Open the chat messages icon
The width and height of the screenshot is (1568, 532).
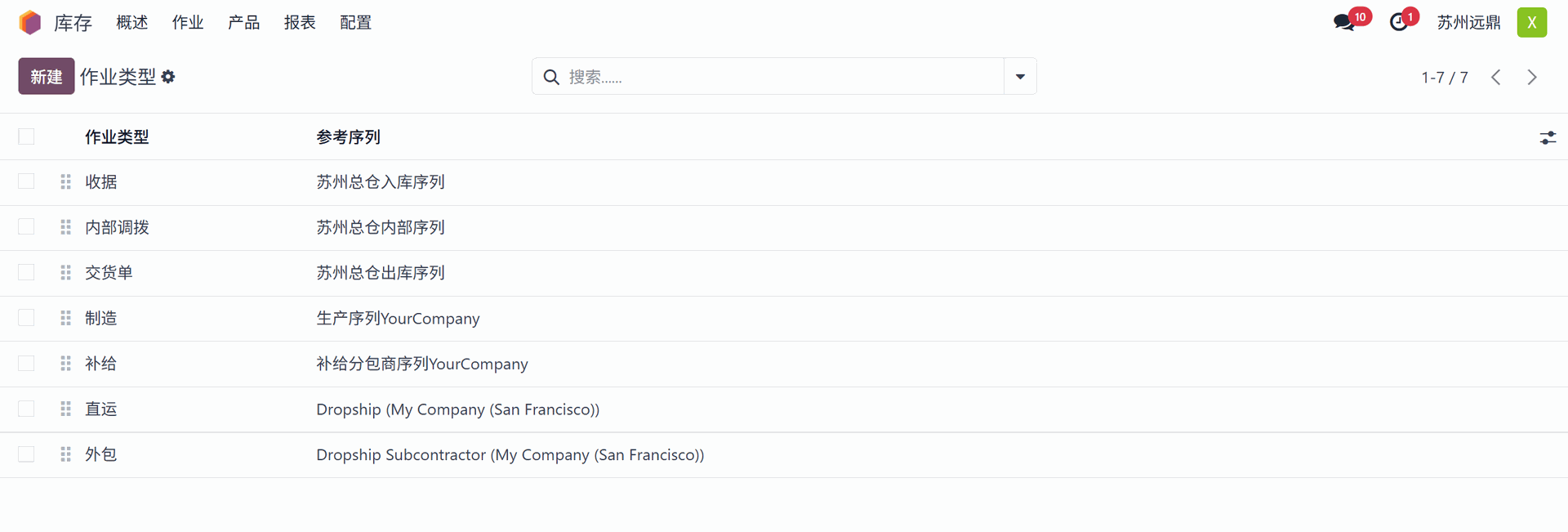tap(1343, 22)
